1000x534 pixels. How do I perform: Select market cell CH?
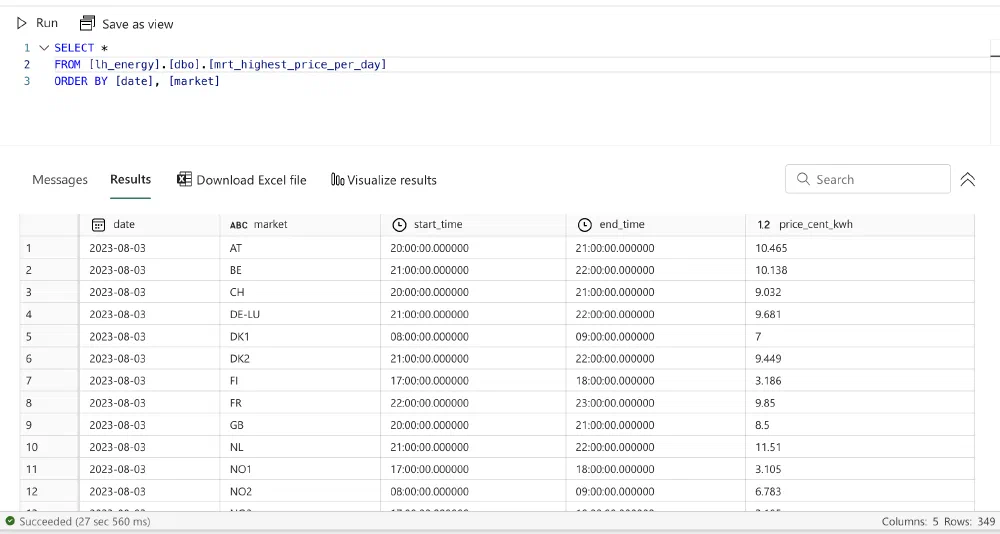coord(300,292)
